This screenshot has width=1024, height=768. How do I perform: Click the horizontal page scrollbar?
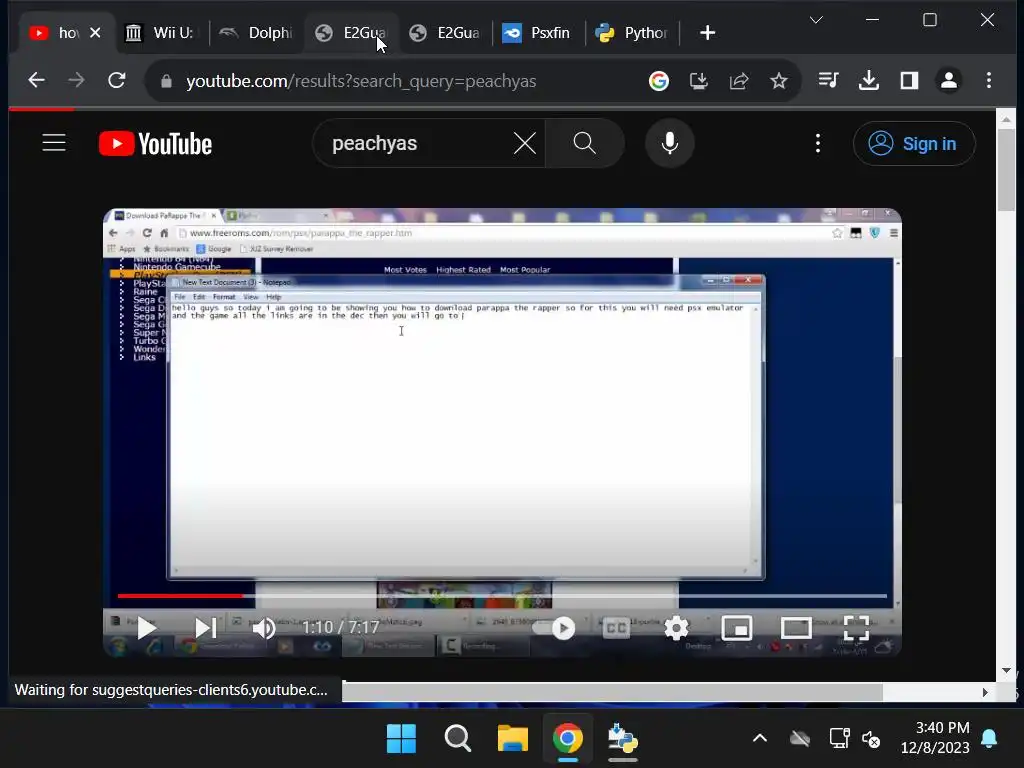click(612, 692)
